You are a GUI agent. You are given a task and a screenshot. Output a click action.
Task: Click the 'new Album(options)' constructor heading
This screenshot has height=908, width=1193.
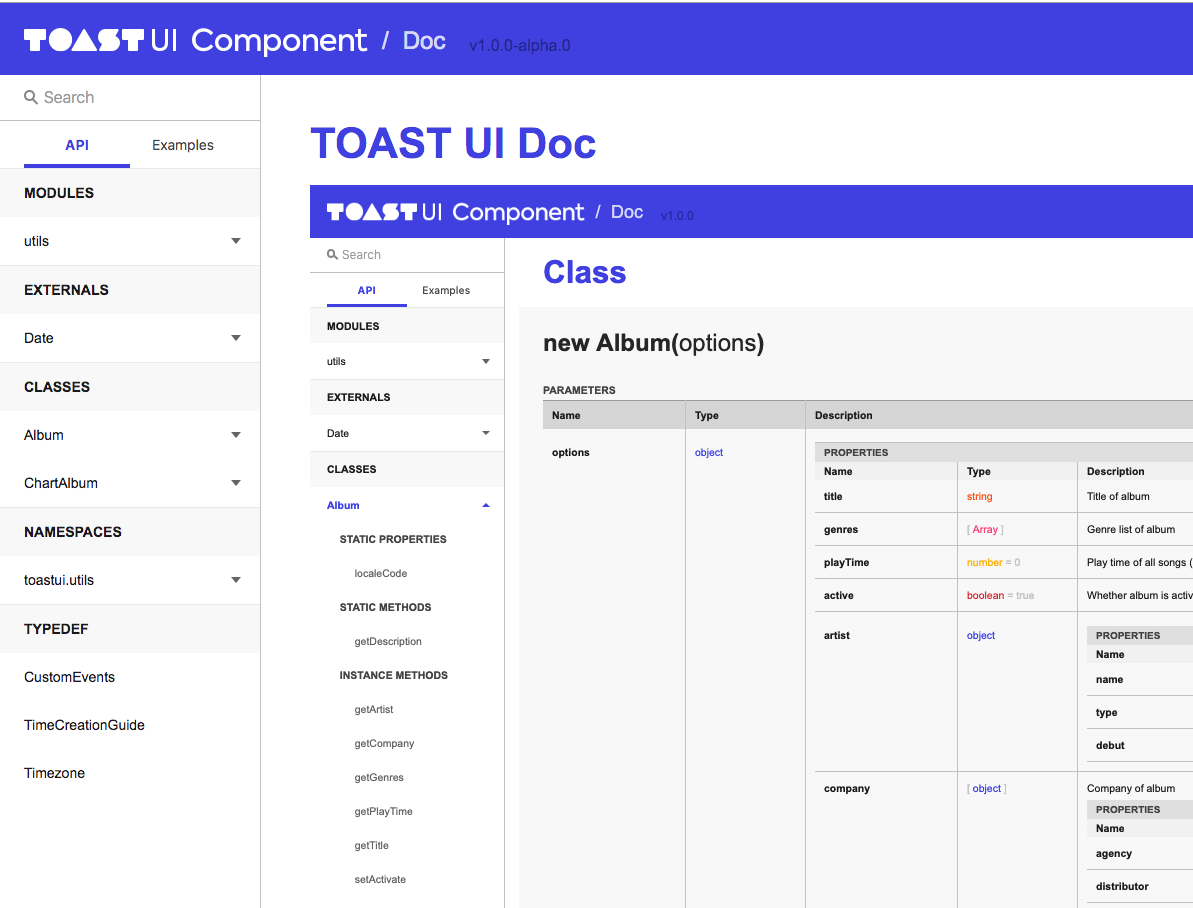coord(653,343)
